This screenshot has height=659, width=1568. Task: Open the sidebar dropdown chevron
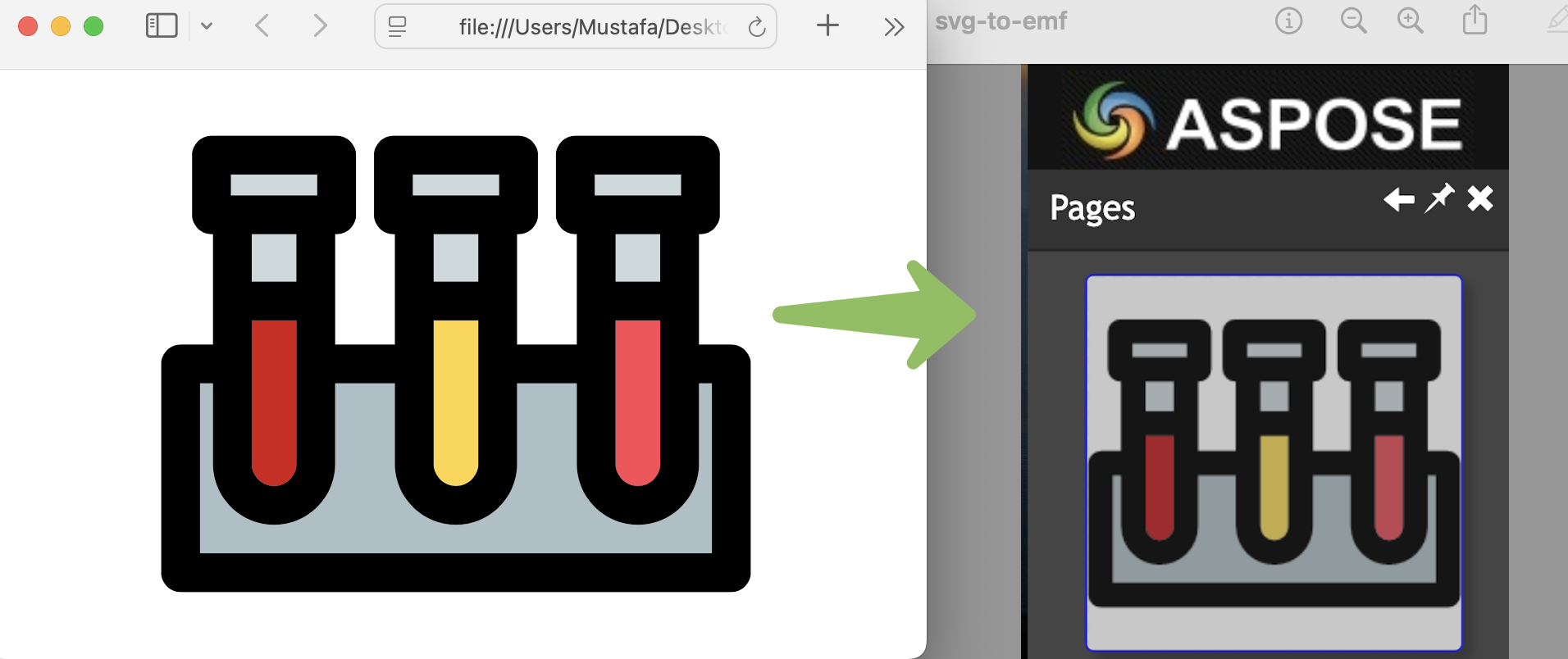click(207, 26)
